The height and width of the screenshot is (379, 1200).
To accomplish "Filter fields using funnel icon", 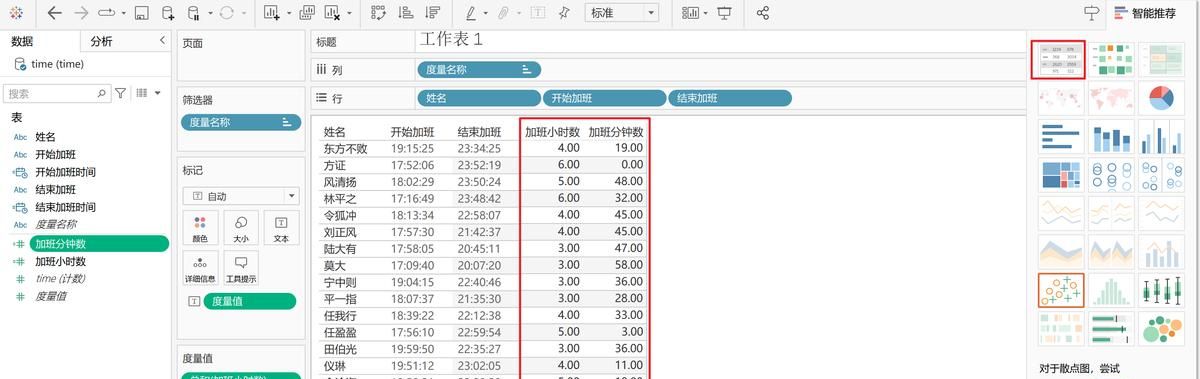I will [121, 93].
